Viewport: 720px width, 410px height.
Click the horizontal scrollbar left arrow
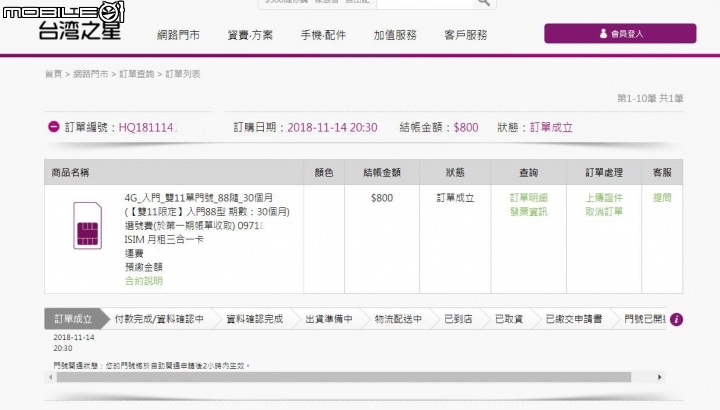click(51, 377)
